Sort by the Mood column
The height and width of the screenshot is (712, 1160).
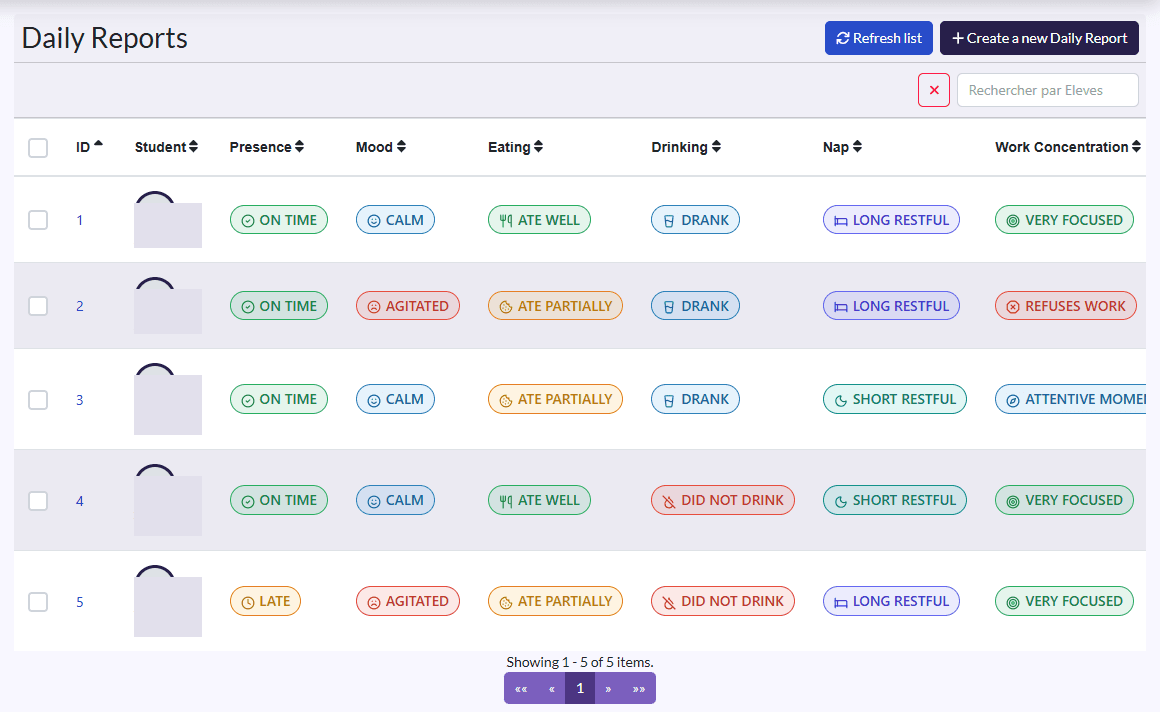click(x=380, y=147)
